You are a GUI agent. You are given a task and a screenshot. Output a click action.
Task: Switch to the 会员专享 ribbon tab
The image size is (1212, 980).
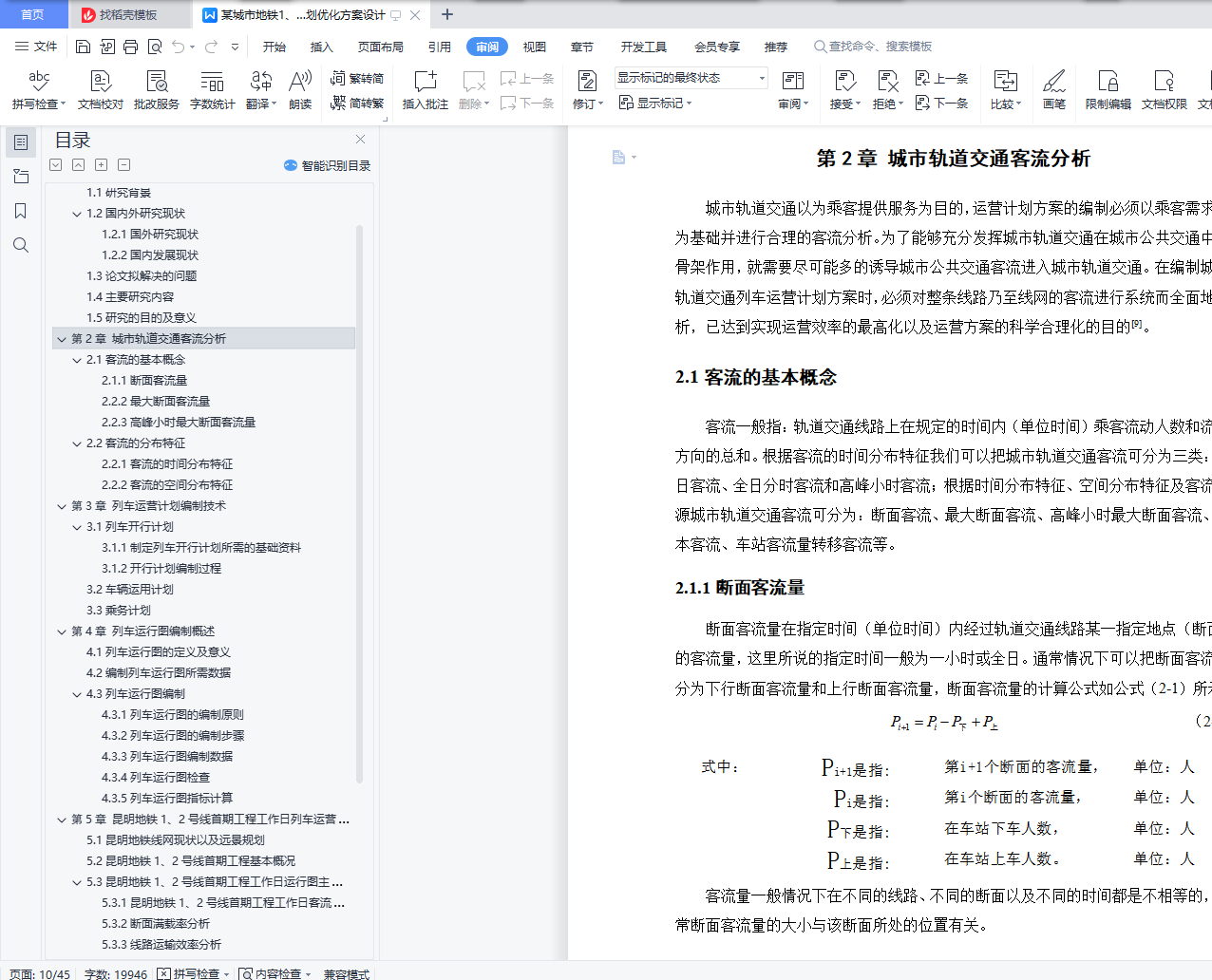click(717, 47)
